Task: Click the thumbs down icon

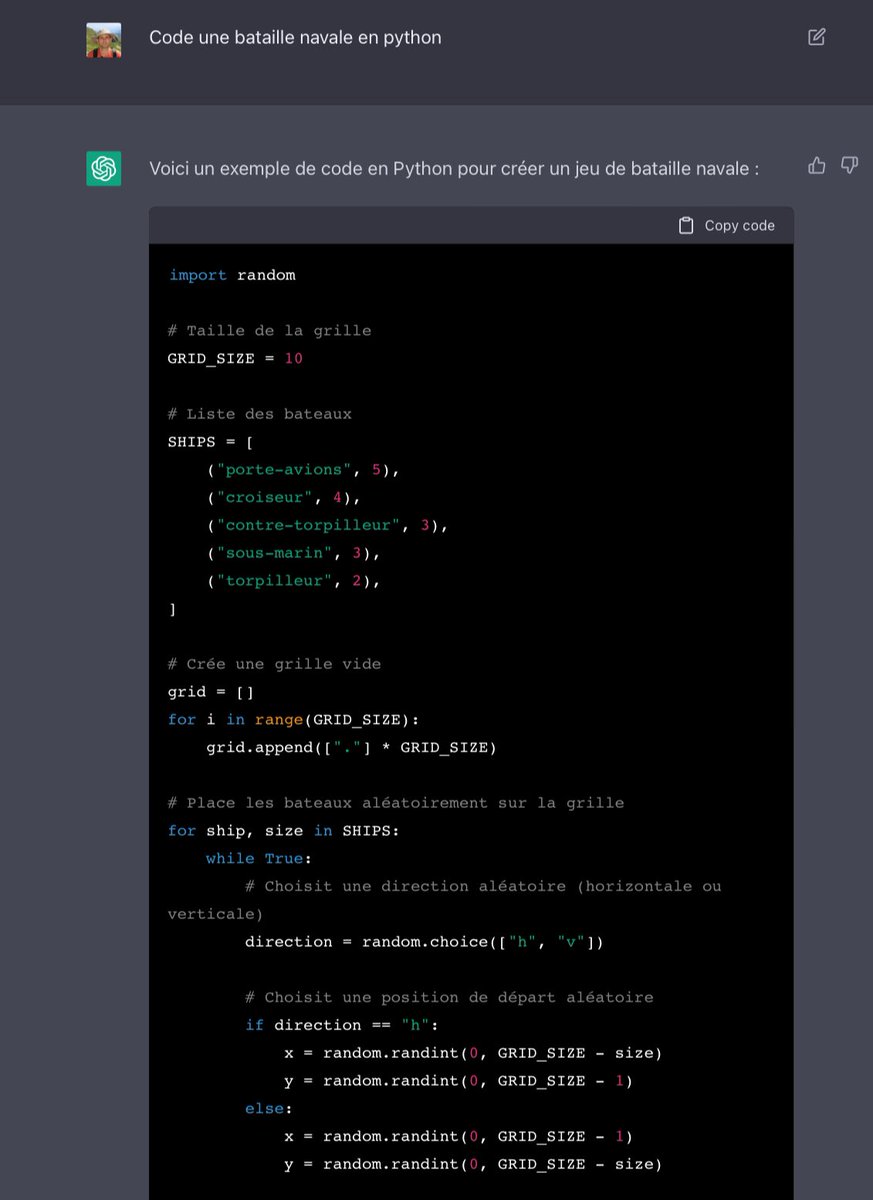Action: pyautogui.click(x=849, y=165)
